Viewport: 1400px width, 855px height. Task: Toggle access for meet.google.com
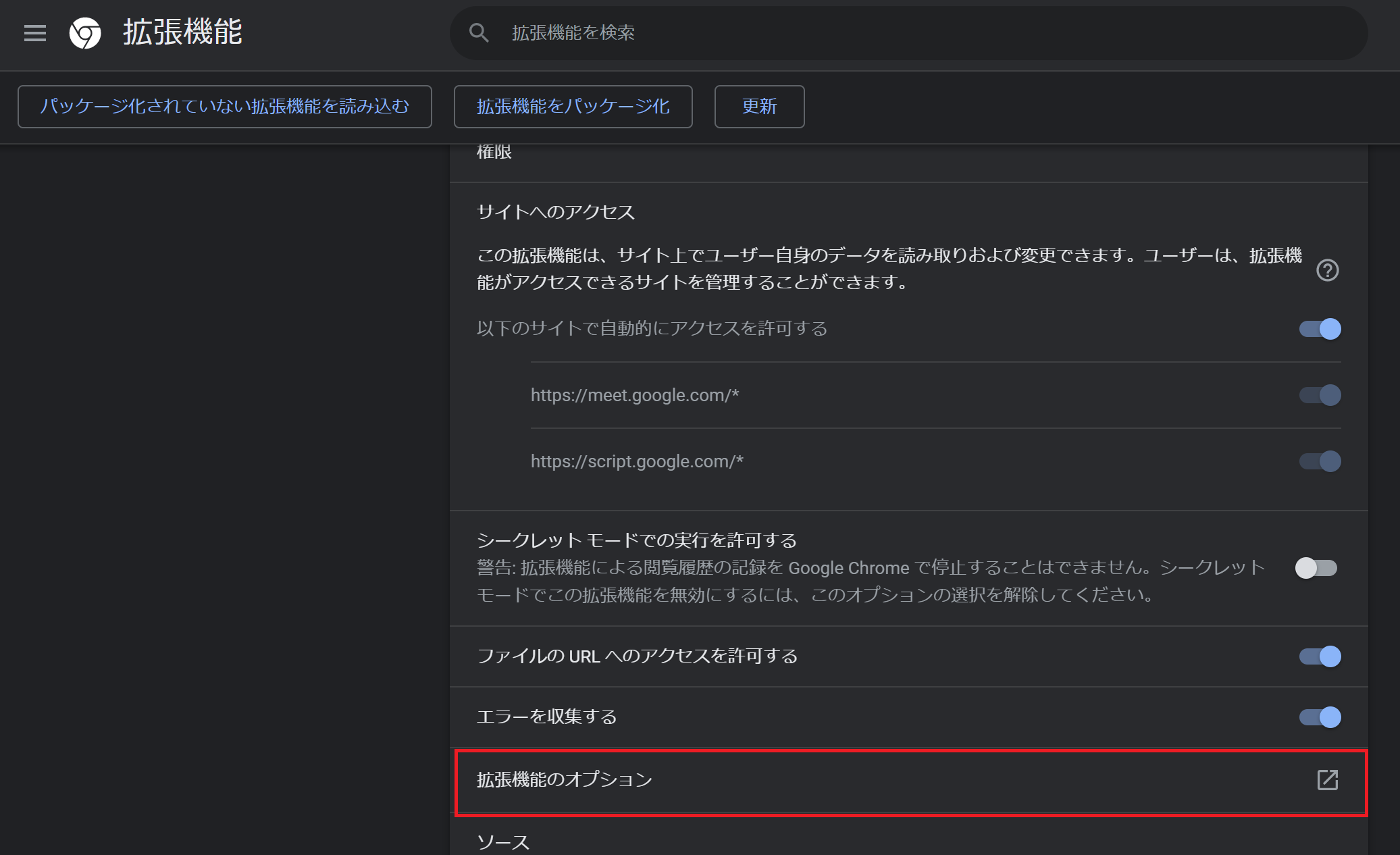(x=1320, y=395)
